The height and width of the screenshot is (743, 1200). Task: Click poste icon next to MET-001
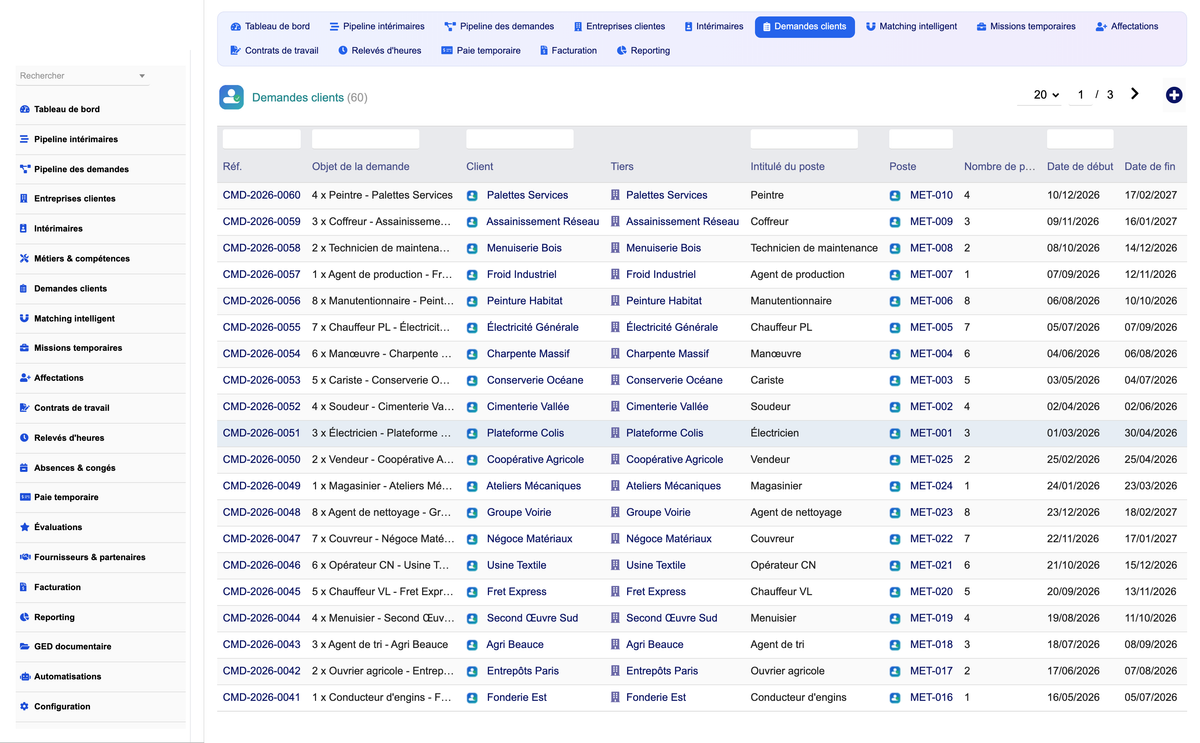point(895,434)
